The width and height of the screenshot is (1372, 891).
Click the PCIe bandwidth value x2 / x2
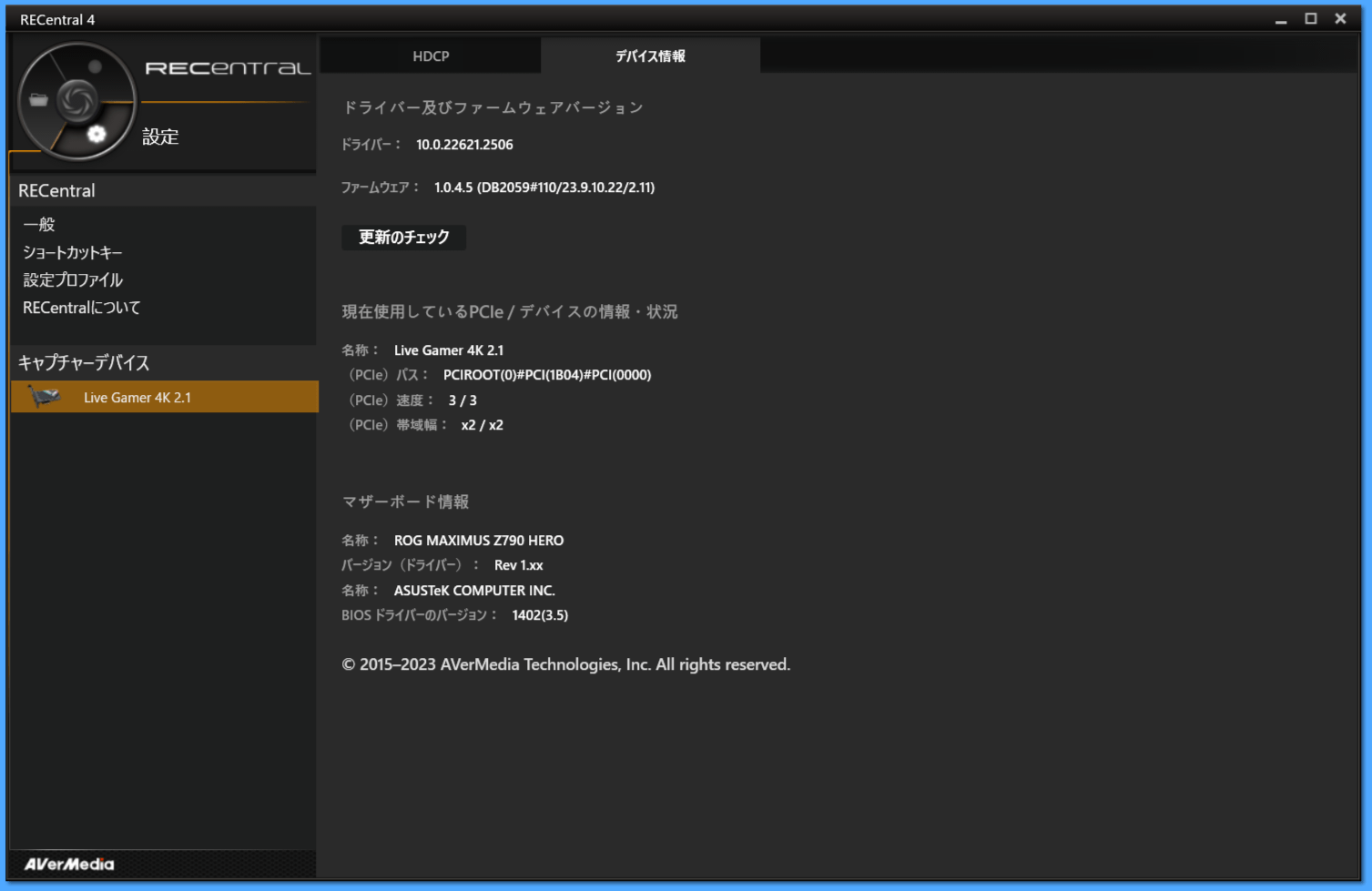click(x=483, y=425)
